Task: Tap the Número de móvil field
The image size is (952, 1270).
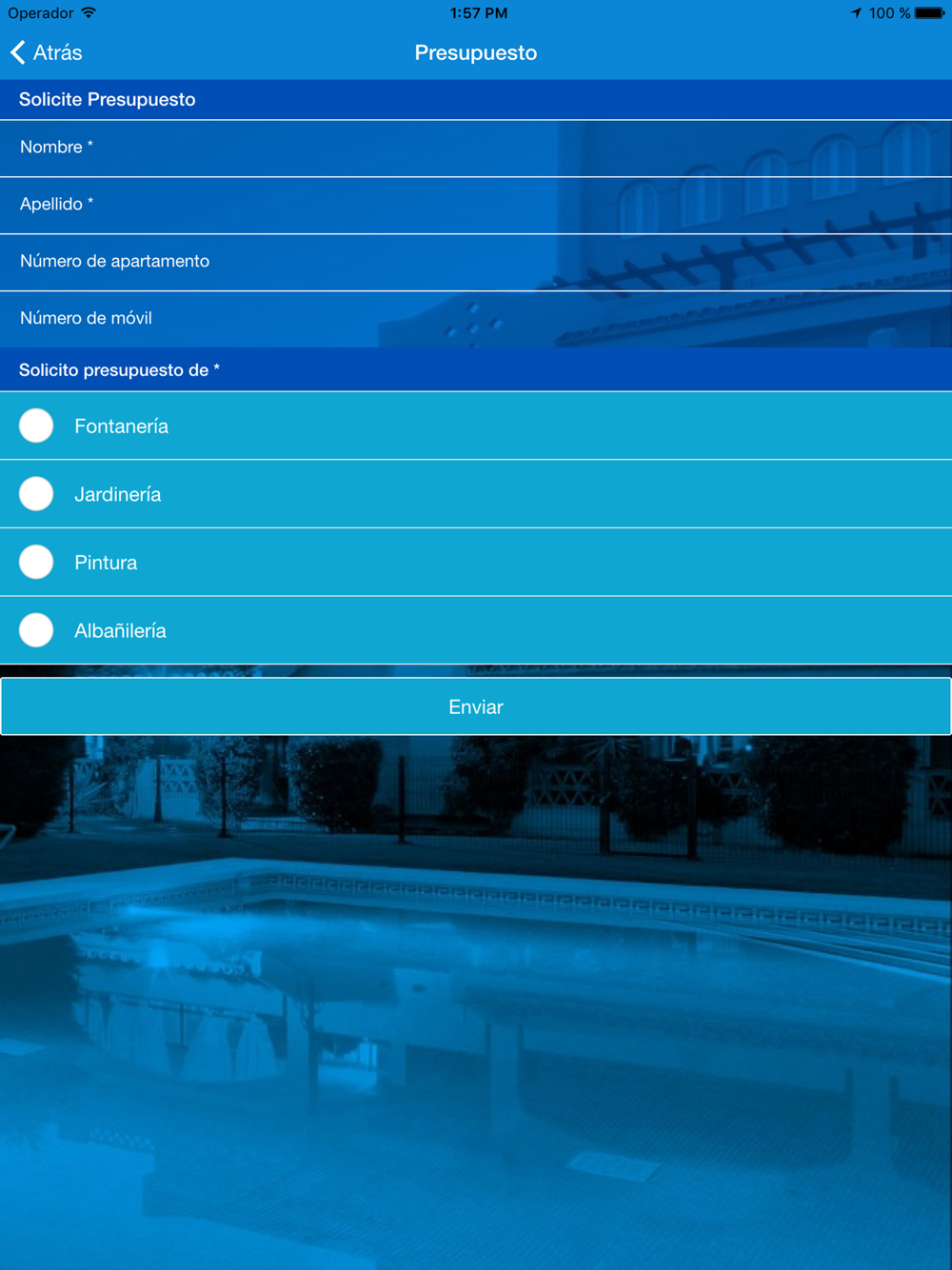Action: point(476,319)
